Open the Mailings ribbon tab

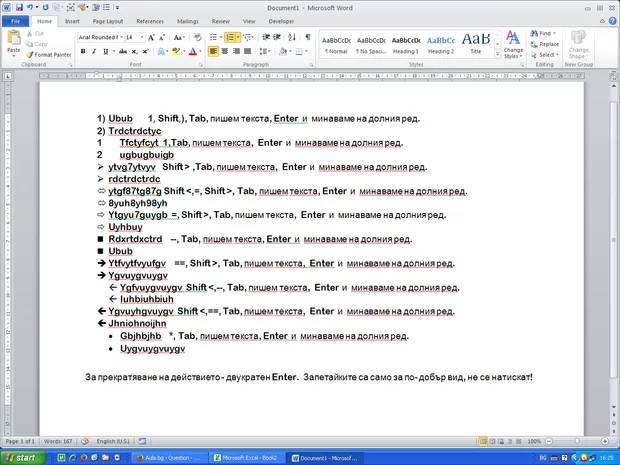[189, 20]
